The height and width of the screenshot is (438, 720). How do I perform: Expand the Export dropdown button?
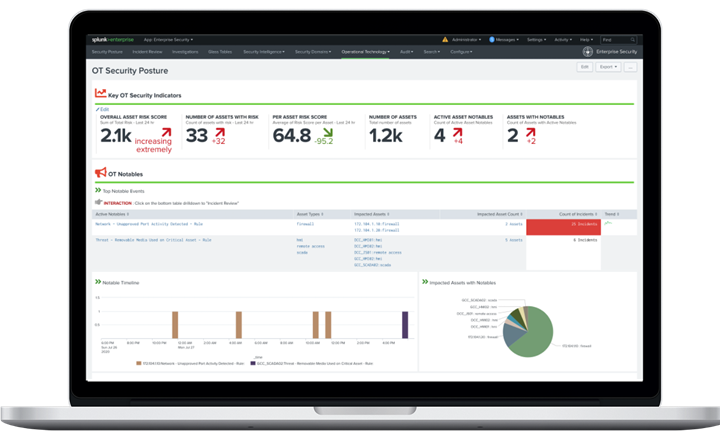608,67
